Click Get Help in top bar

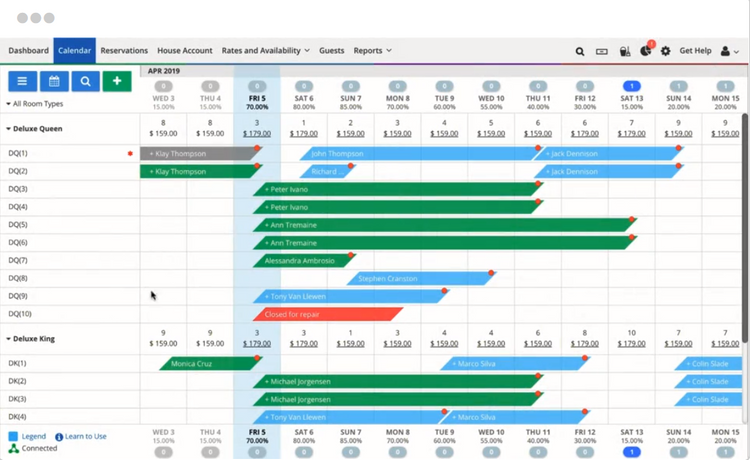click(x=695, y=50)
